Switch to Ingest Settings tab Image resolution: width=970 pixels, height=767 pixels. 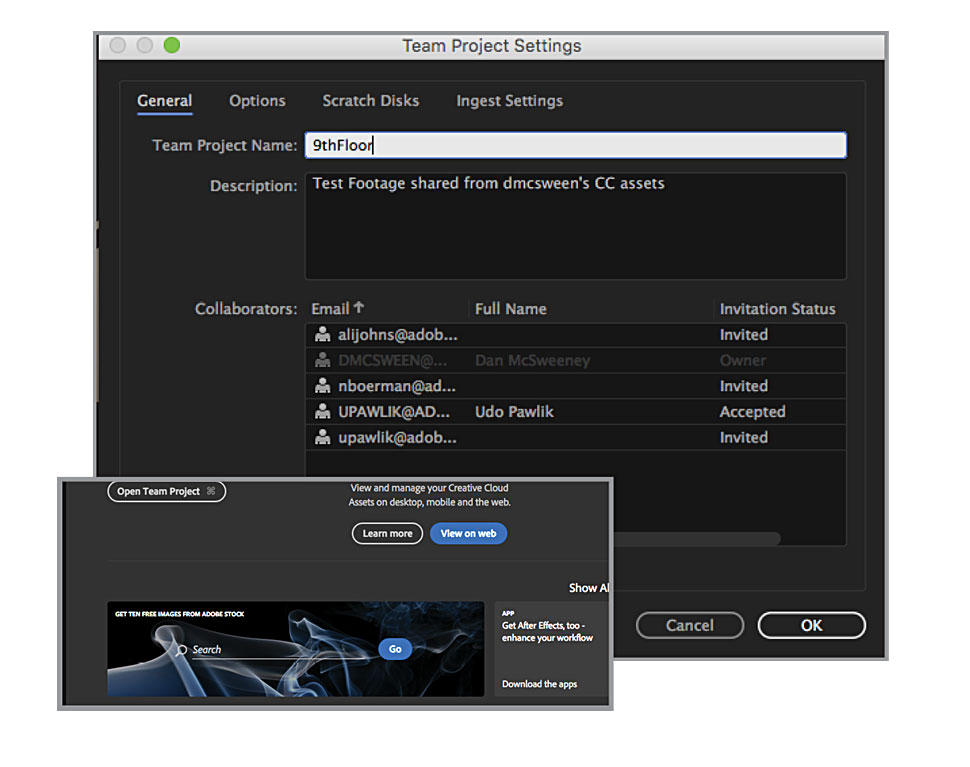[510, 101]
